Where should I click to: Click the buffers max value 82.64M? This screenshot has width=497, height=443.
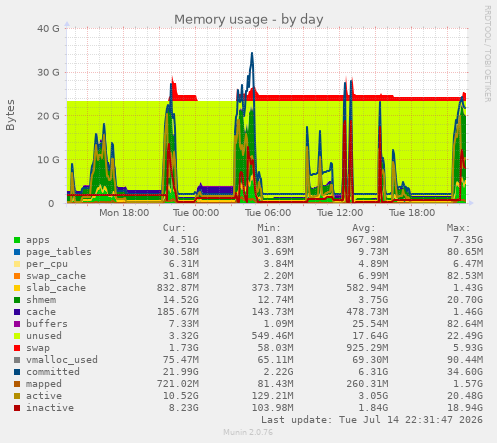(465, 324)
